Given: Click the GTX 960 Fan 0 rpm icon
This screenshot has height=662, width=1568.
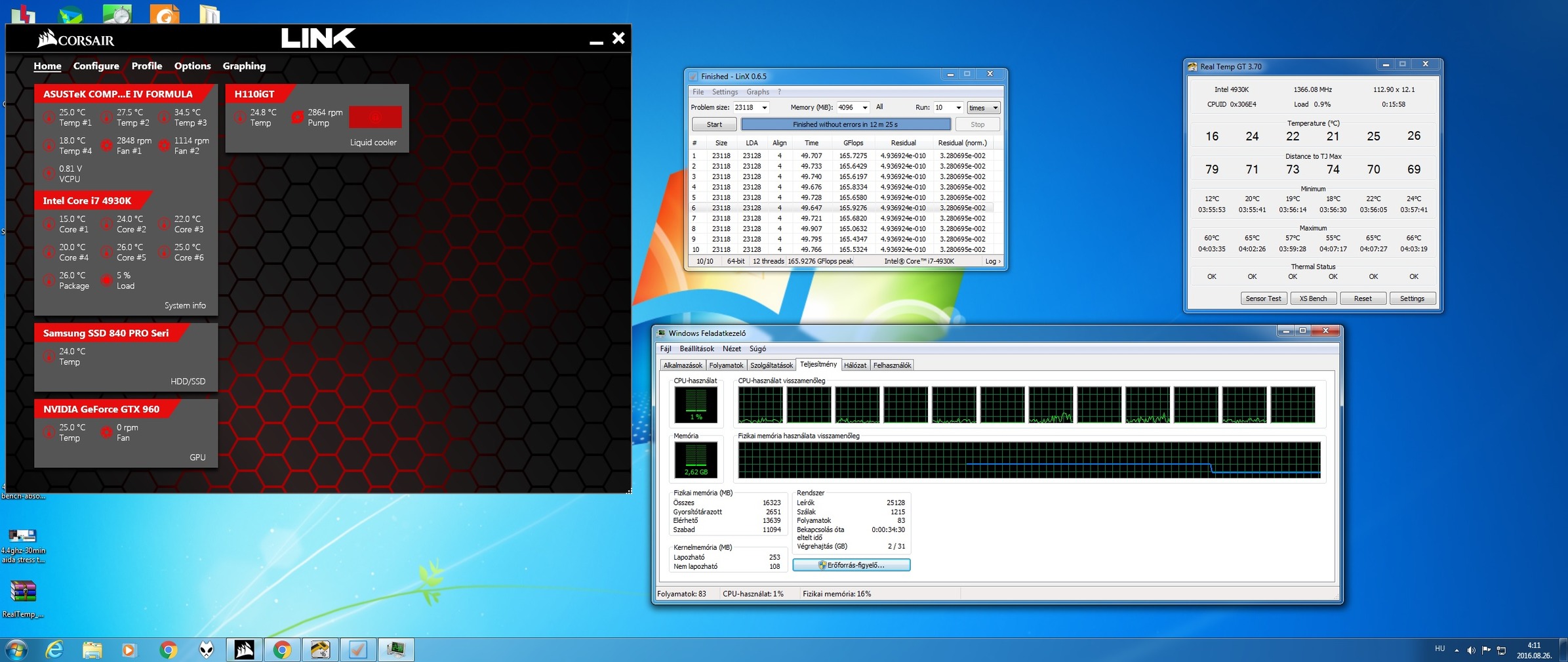Looking at the screenshot, I should click(106, 433).
